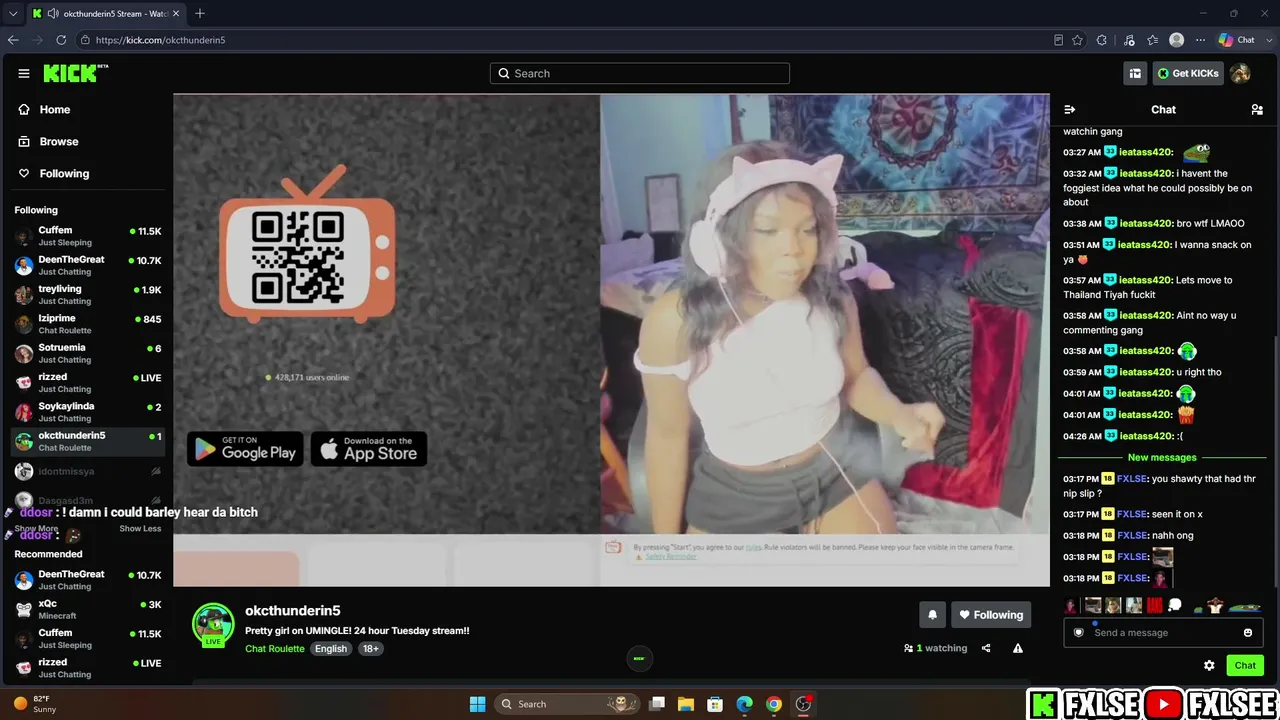The image size is (1280, 720).
Task: Collapse following list with Show Less
Action: (x=140, y=529)
